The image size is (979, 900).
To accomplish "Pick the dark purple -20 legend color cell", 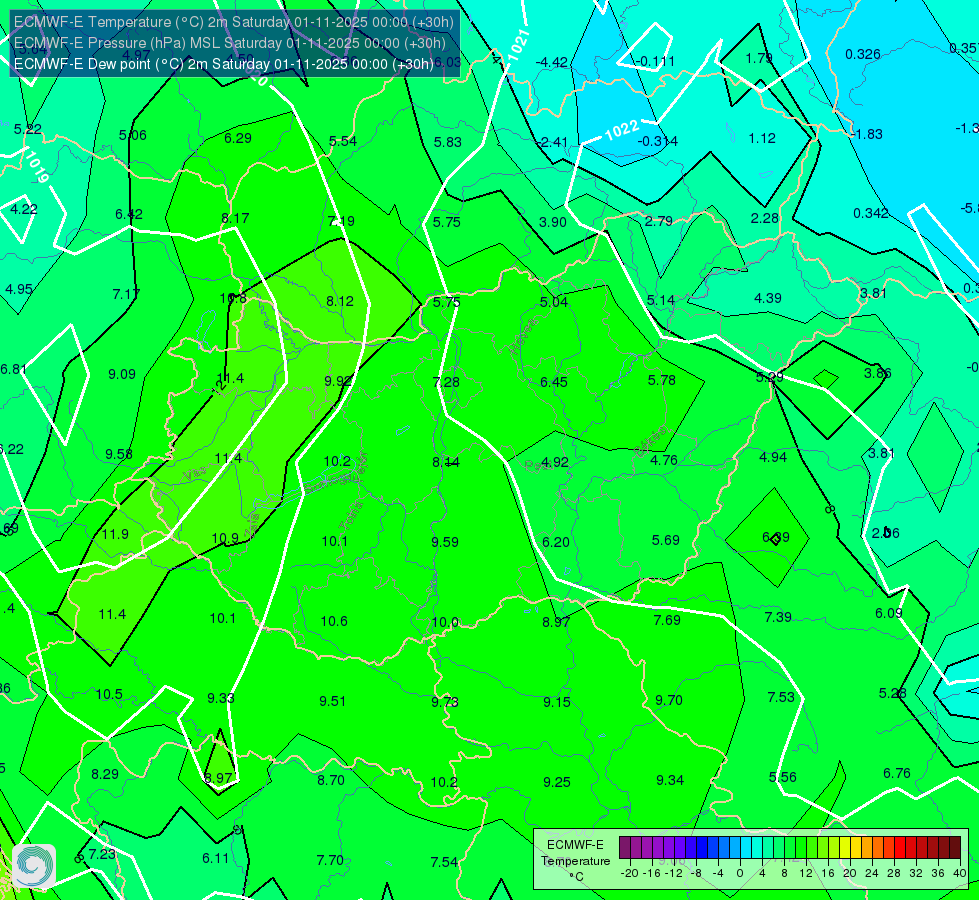I will pos(625,848).
